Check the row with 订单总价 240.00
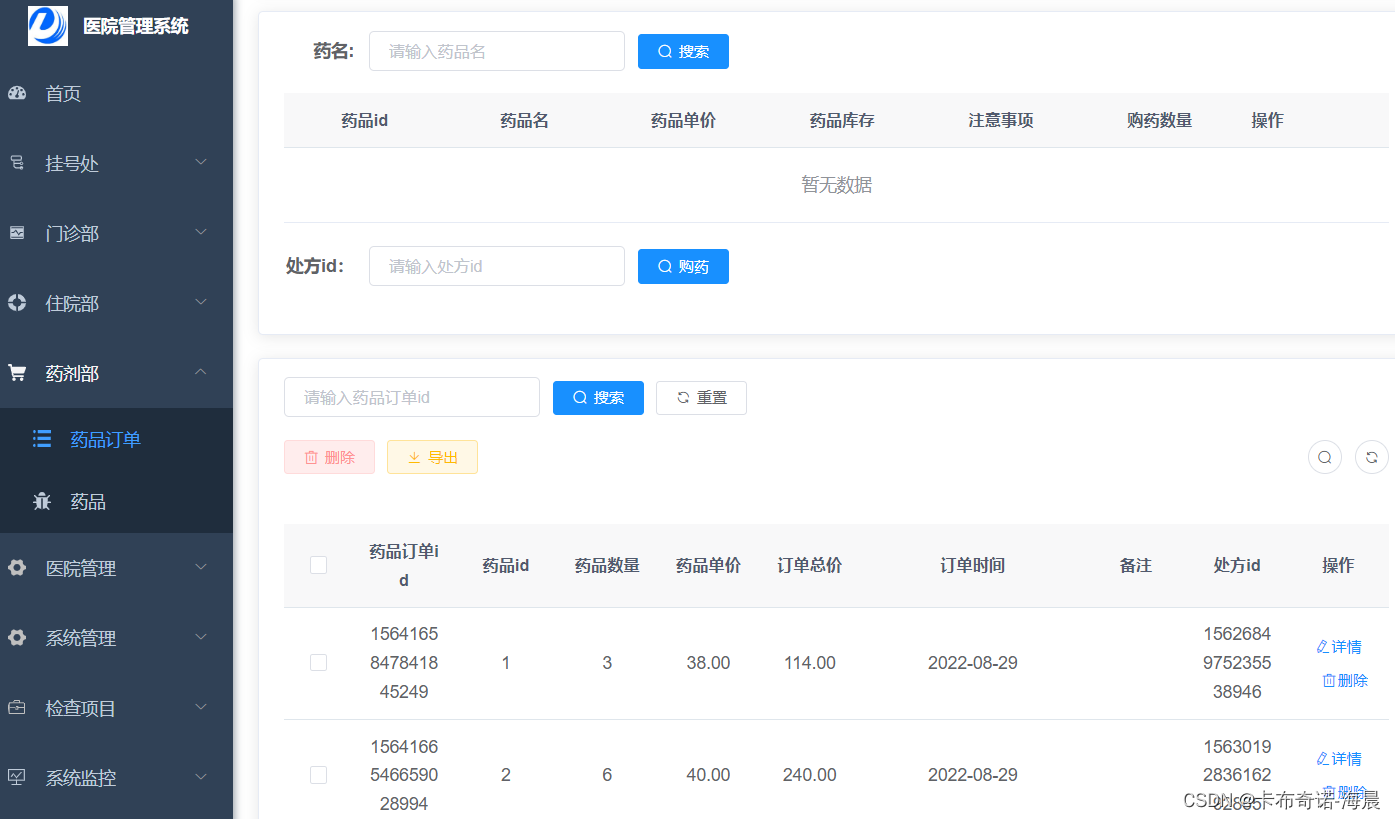 click(x=318, y=775)
